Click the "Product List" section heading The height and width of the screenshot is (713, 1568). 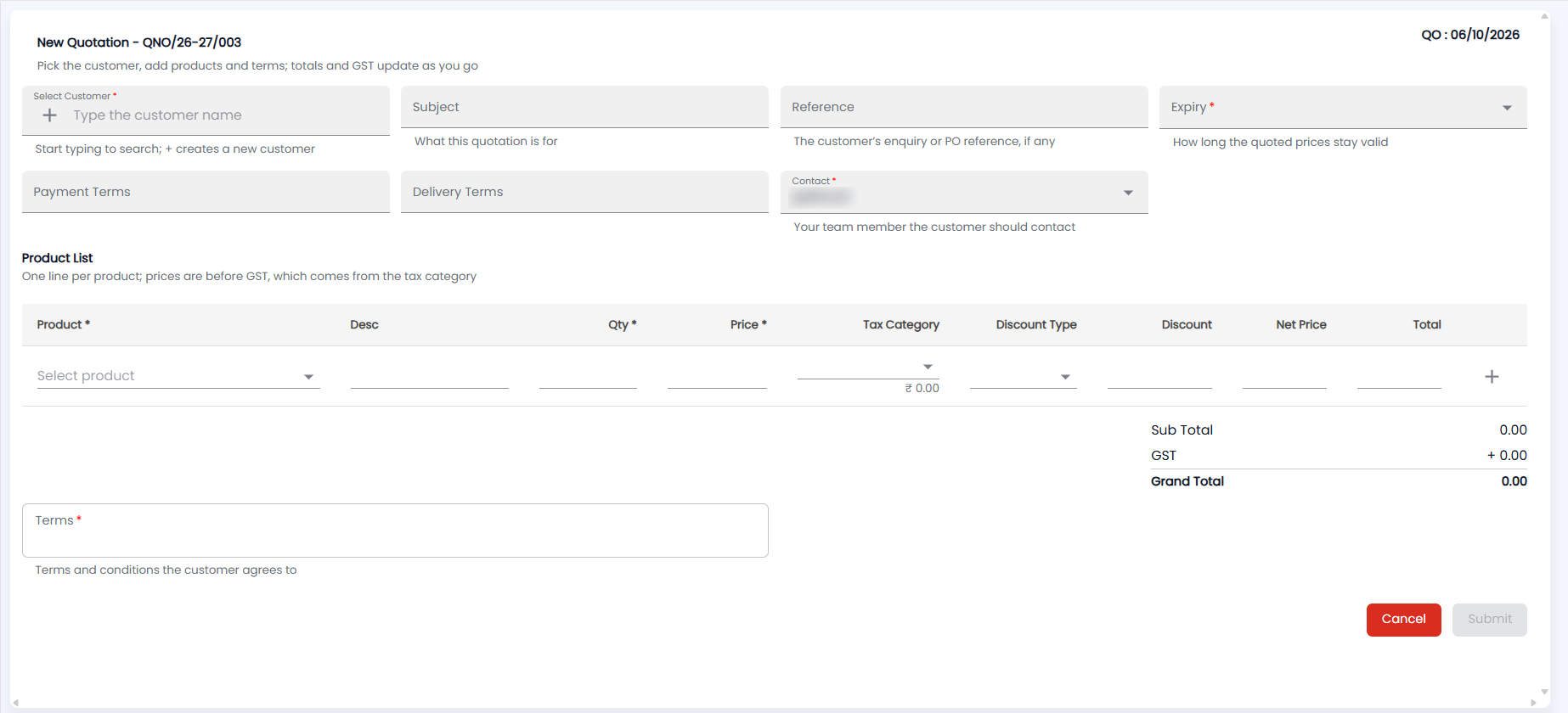[x=58, y=258]
